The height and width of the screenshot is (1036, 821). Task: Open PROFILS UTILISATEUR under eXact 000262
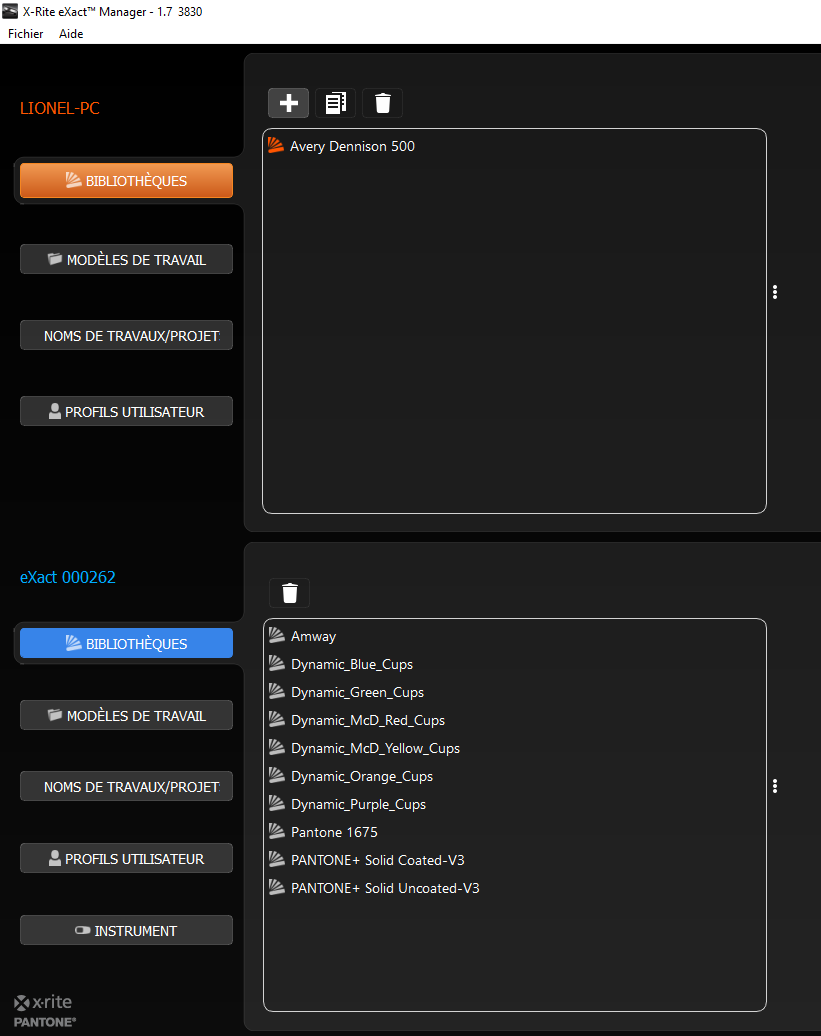pyautogui.click(x=126, y=858)
